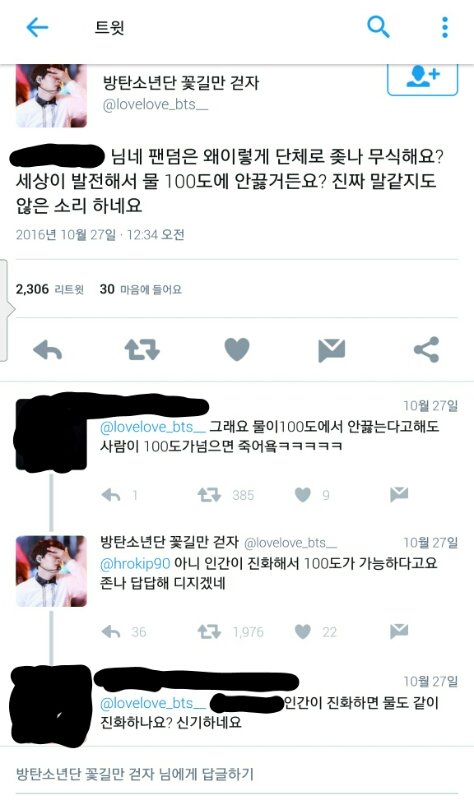
Task: View the 30 likes list
Action: click(x=140, y=289)
